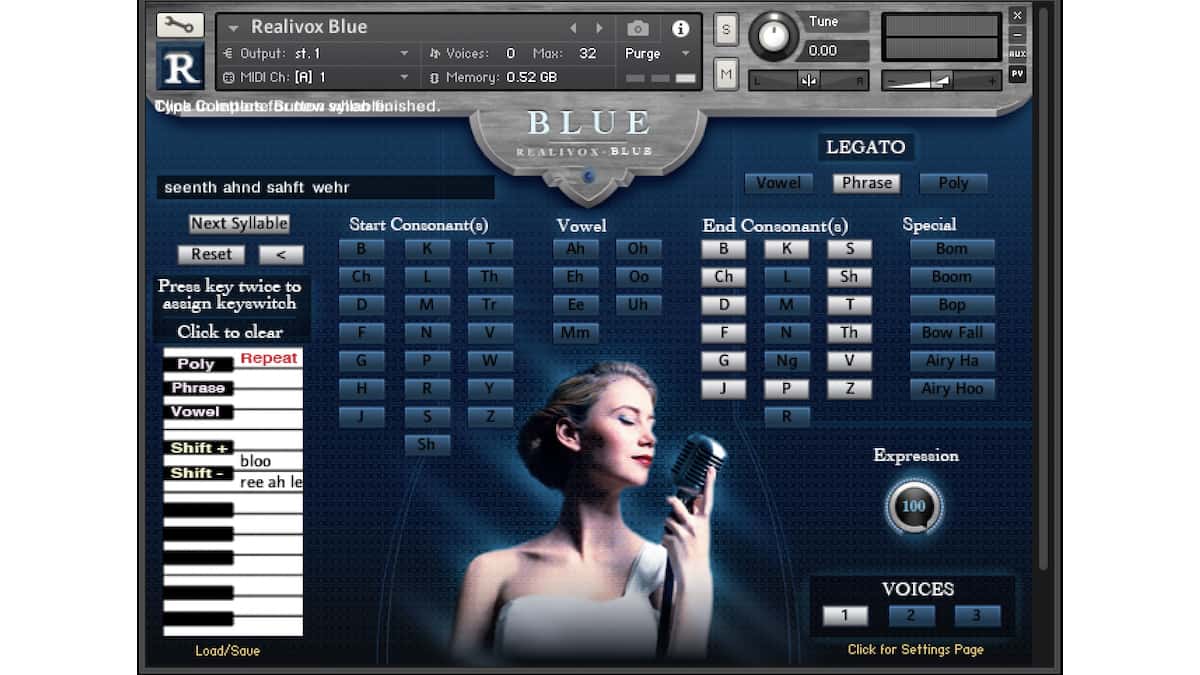Mute the instrument with the M button

tap(726, 73)
